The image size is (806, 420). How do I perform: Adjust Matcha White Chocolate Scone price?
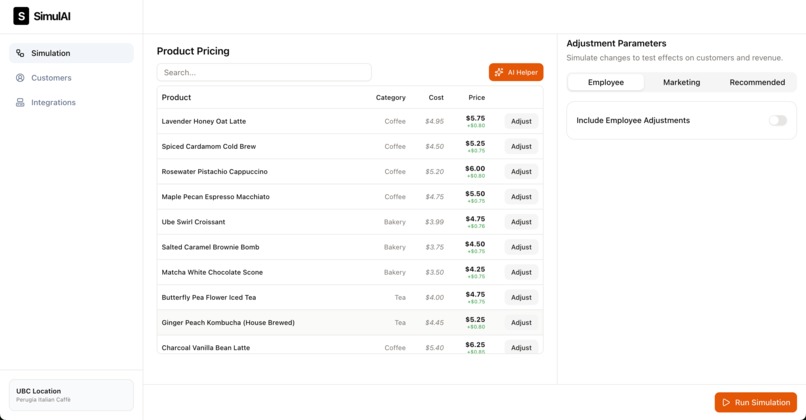point(521,272)
